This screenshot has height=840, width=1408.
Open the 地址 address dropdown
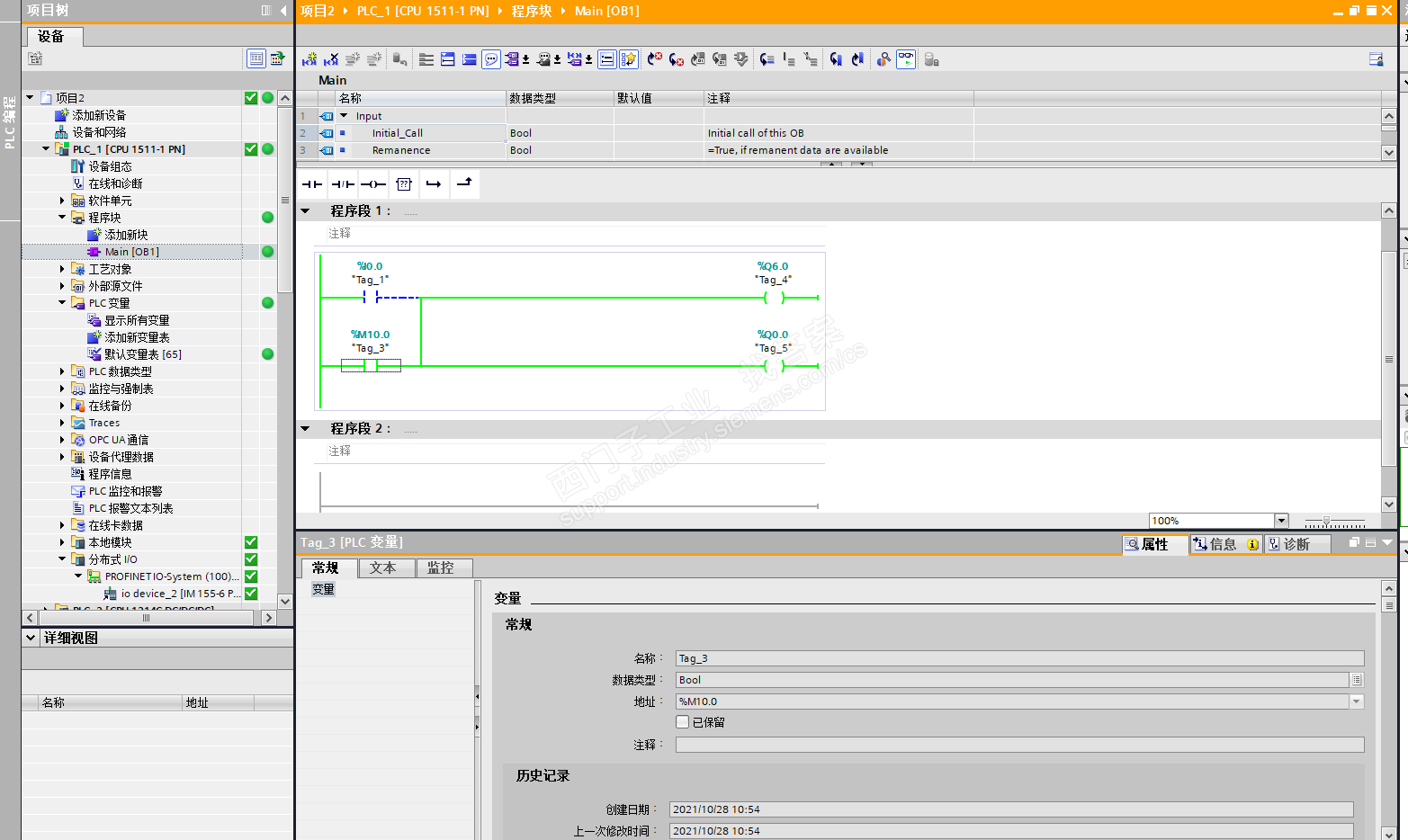click(1357, 701)
